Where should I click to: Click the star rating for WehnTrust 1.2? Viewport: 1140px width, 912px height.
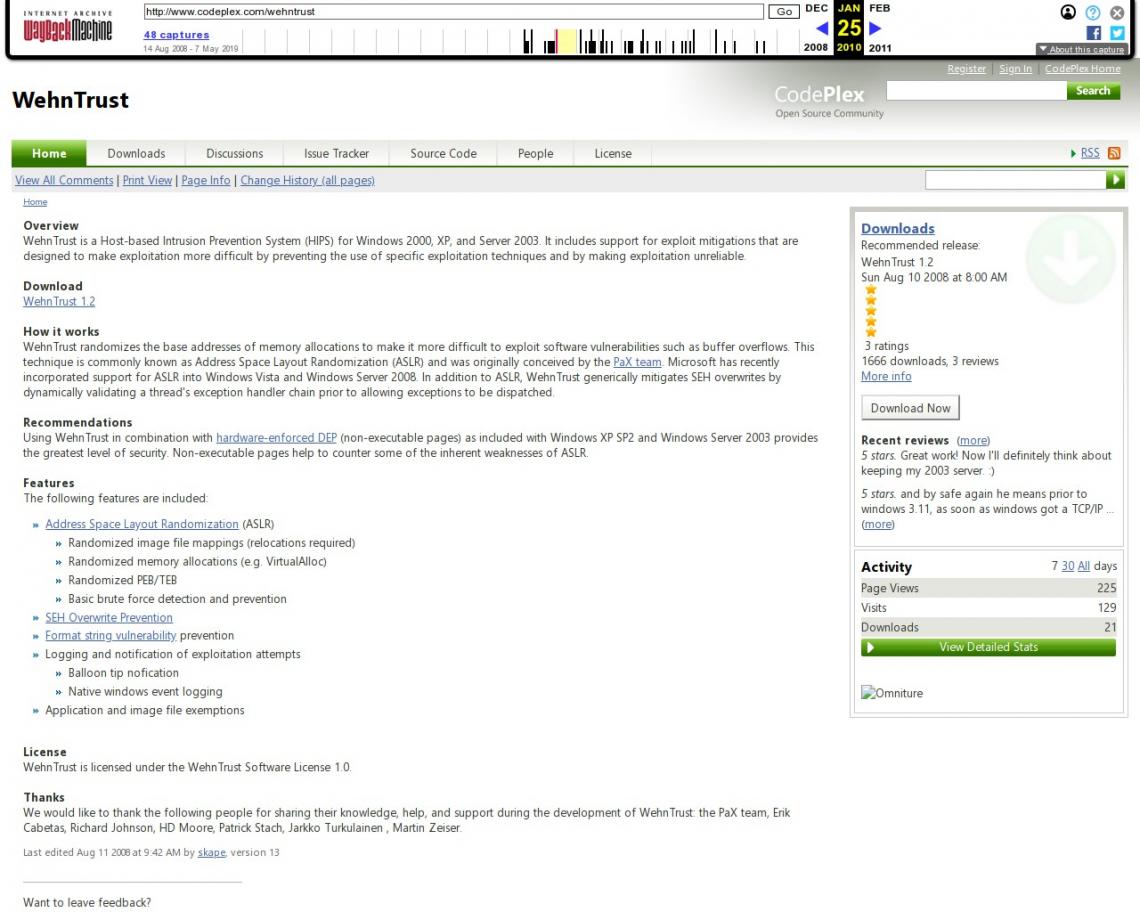pyautogui.click(x=870, y=311)
